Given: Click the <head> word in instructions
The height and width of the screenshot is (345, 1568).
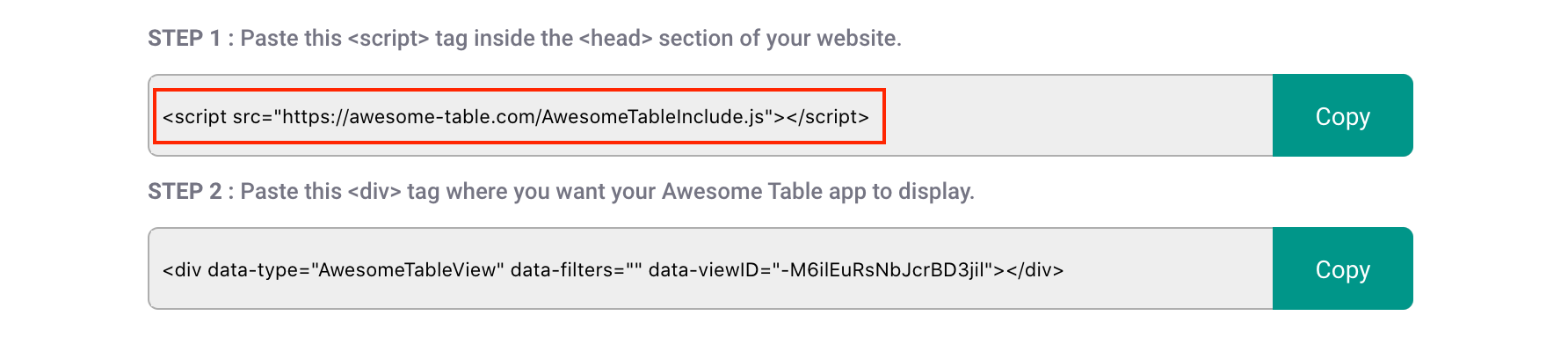Looking at the screenshot, I should point(615,38).
